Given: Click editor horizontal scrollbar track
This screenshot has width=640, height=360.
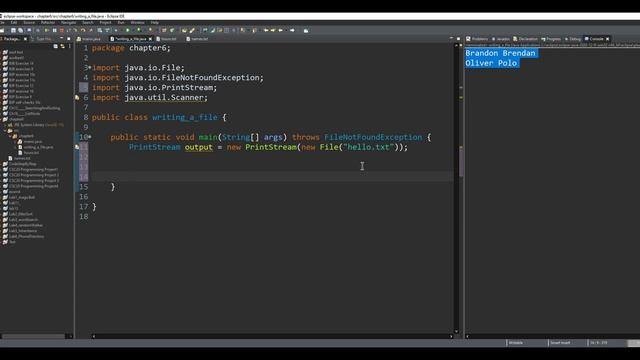Looking at the screenshot, I should (x=272, y=336).
